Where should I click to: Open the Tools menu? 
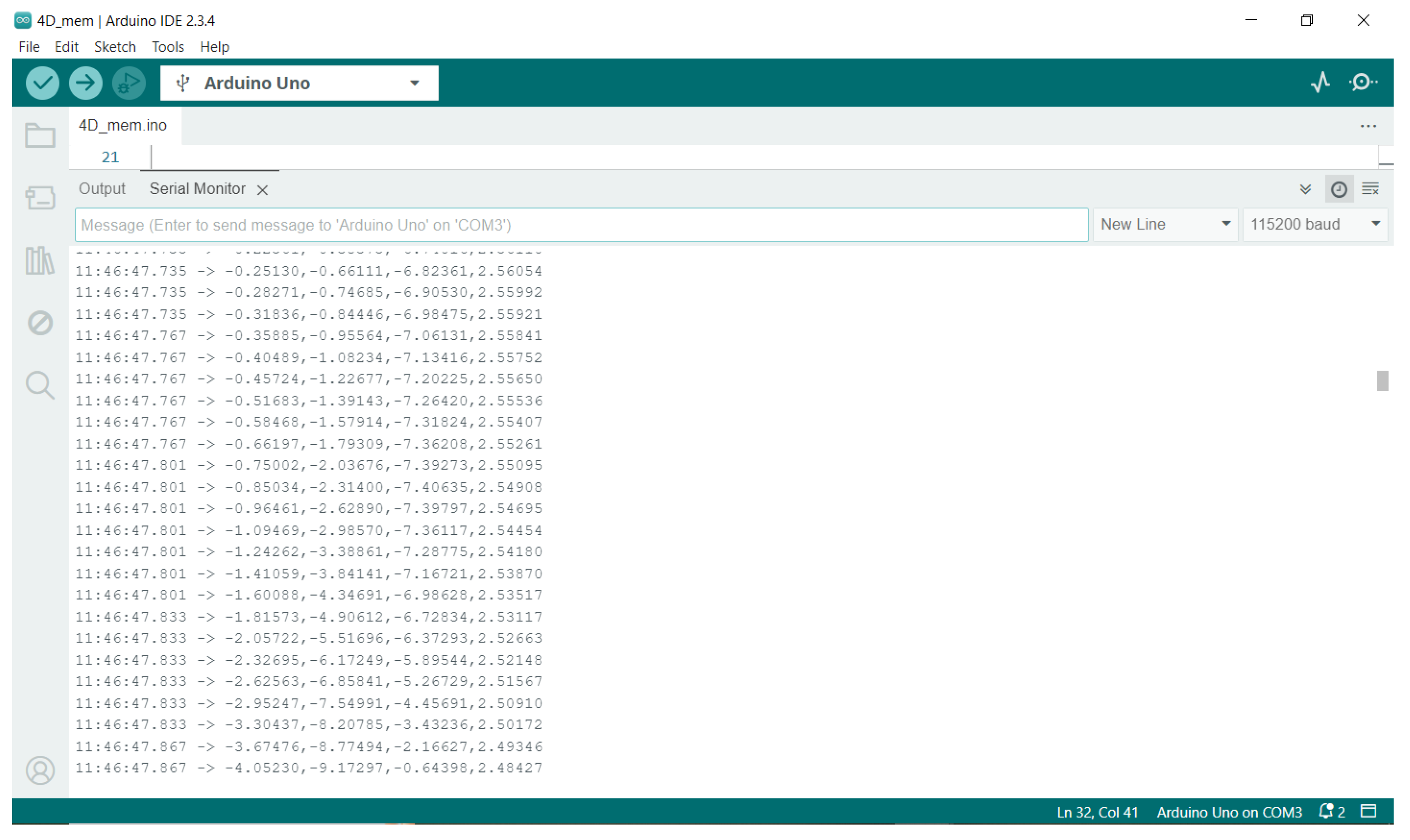tap(167, 46)
